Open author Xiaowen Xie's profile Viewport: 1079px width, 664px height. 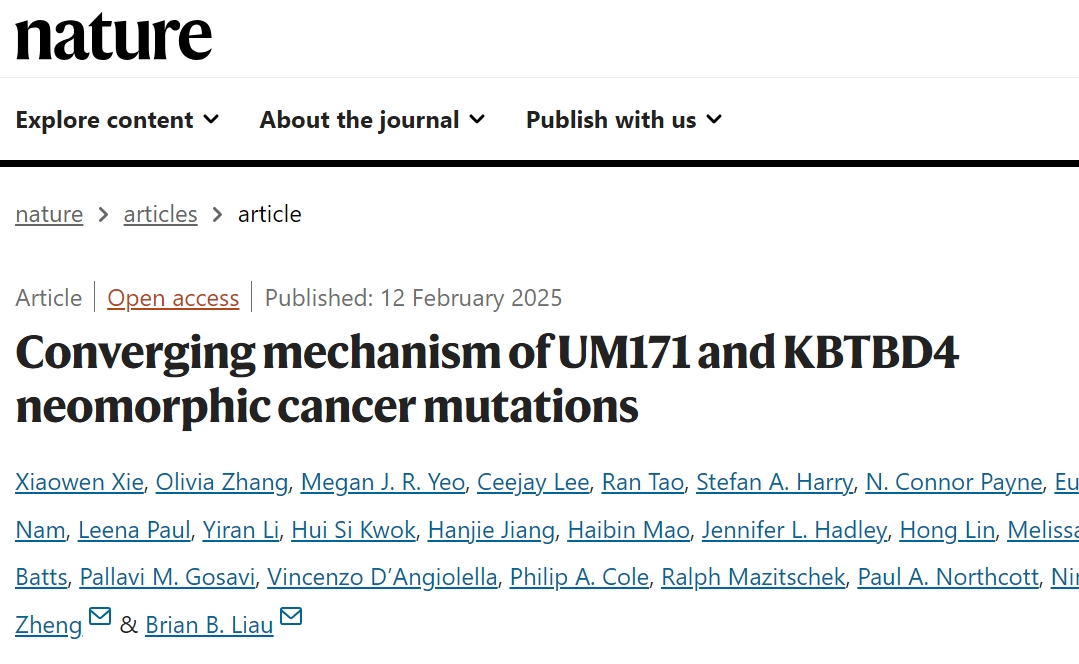[80, 482]
